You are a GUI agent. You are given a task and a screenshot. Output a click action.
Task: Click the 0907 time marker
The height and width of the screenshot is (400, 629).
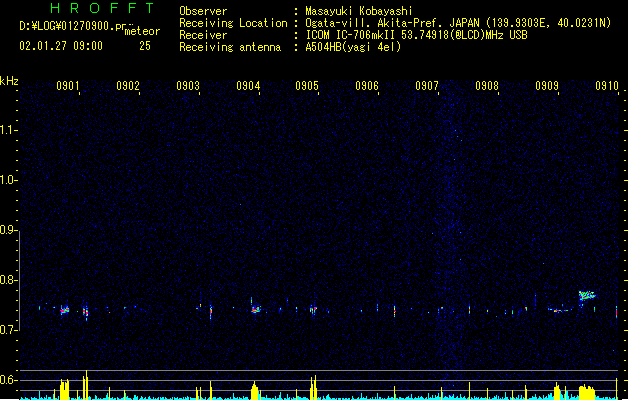coord(427,86)
